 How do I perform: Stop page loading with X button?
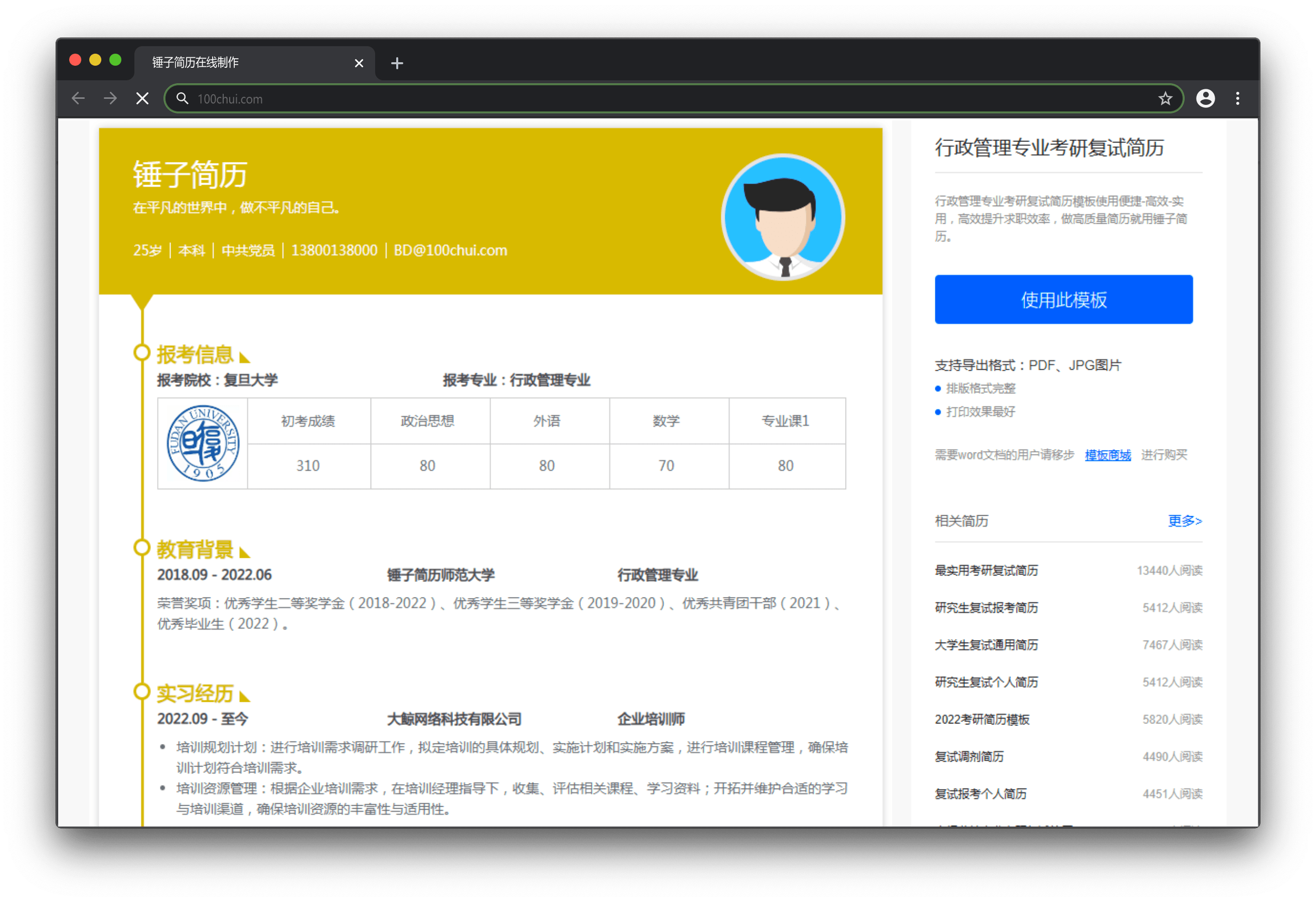point(143,99)
